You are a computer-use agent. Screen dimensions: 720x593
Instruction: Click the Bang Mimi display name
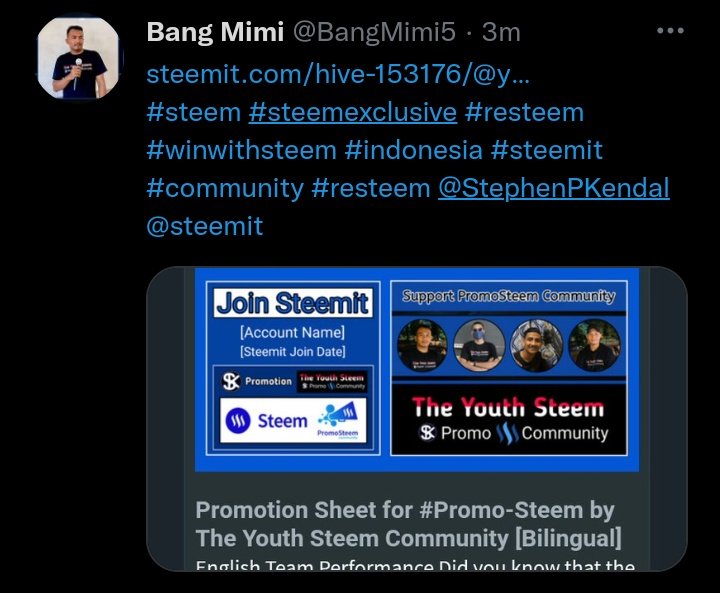(x=215, y=32)
